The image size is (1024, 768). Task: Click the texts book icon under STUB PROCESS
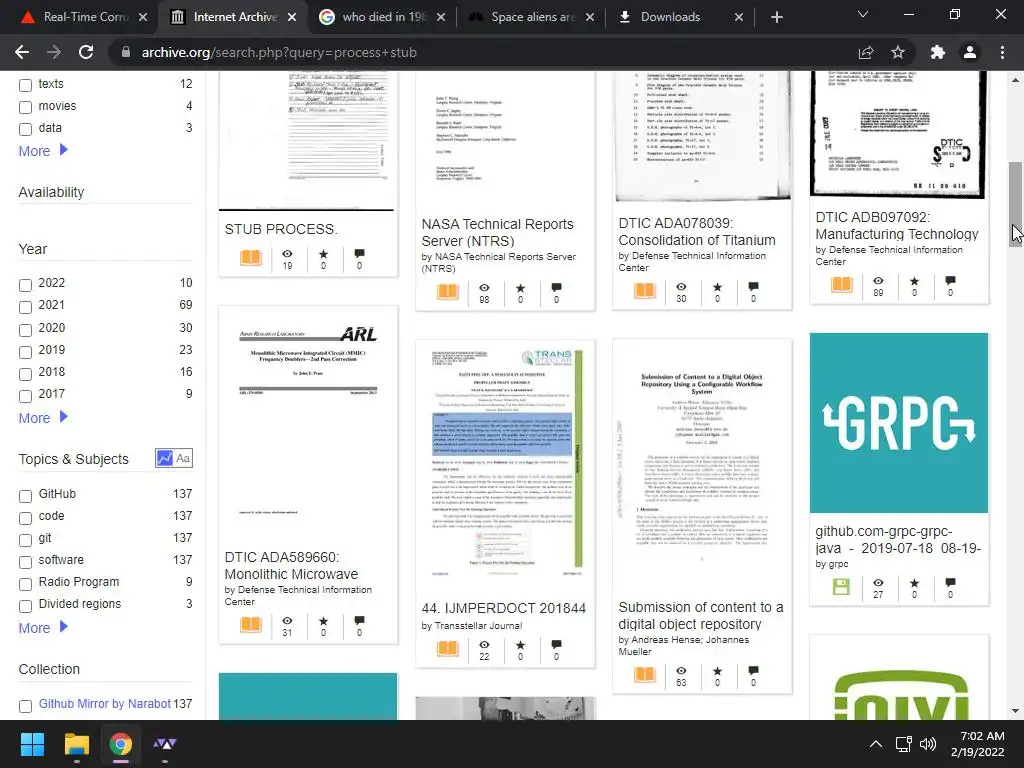251,258
